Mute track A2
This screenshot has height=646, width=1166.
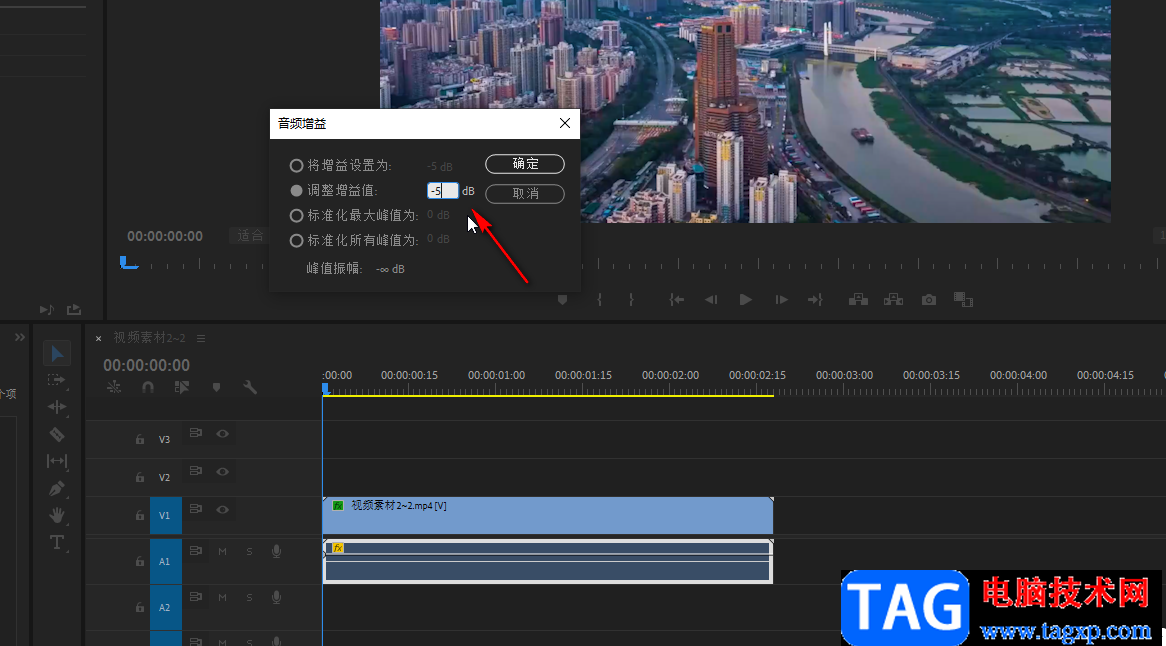222,598
